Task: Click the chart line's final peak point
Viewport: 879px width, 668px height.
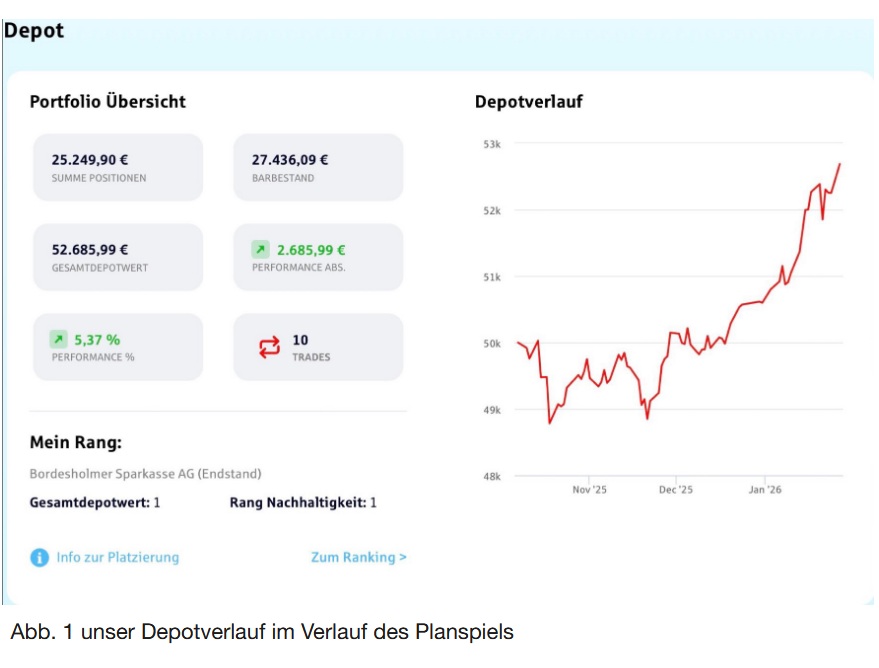Action: coord(840,163)
